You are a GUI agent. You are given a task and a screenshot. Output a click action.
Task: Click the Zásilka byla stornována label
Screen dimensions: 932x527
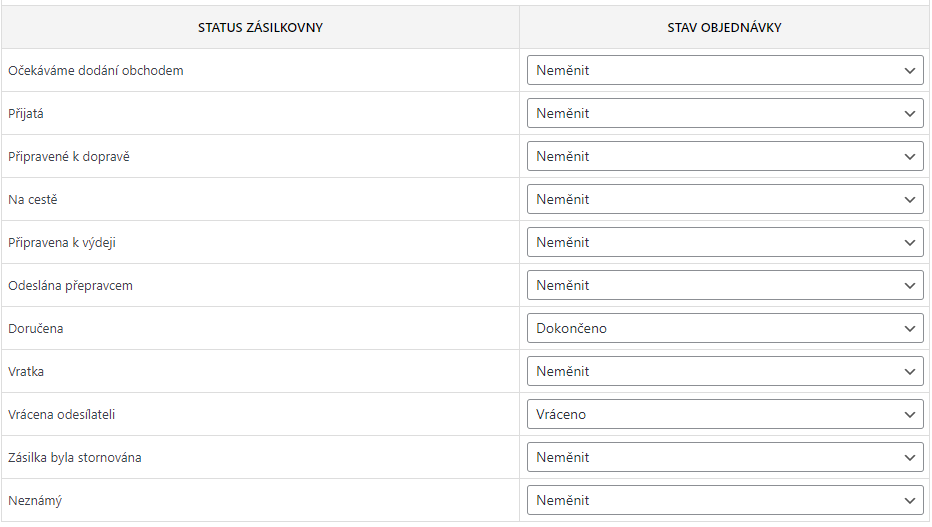coord(75,458)
